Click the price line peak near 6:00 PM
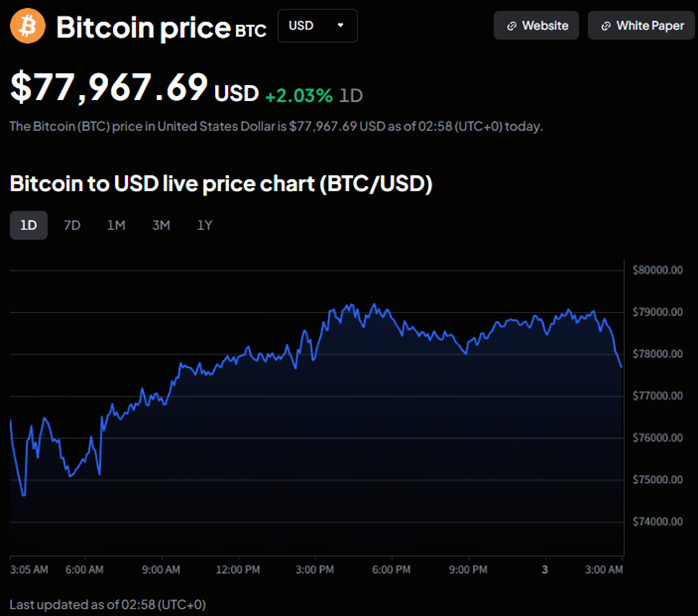This screenshot has height=616, width=698. tap(374, 306)
